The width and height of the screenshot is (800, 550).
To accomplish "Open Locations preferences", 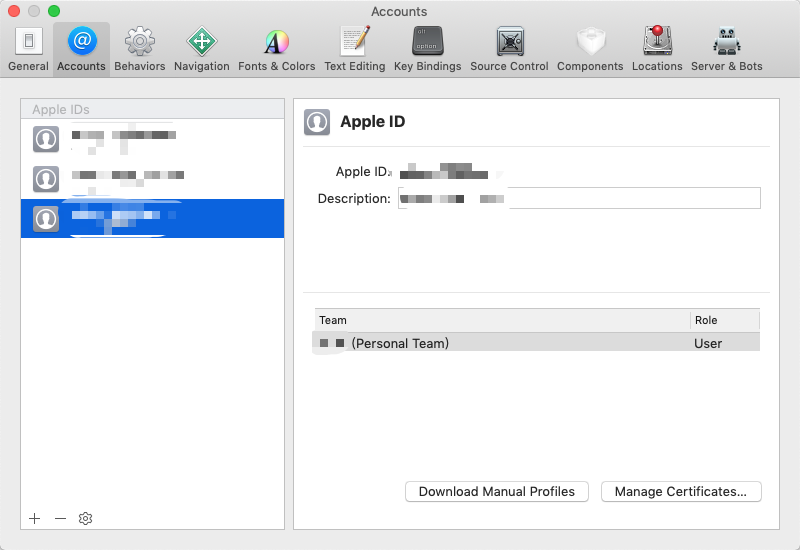I will click(657, 49).
